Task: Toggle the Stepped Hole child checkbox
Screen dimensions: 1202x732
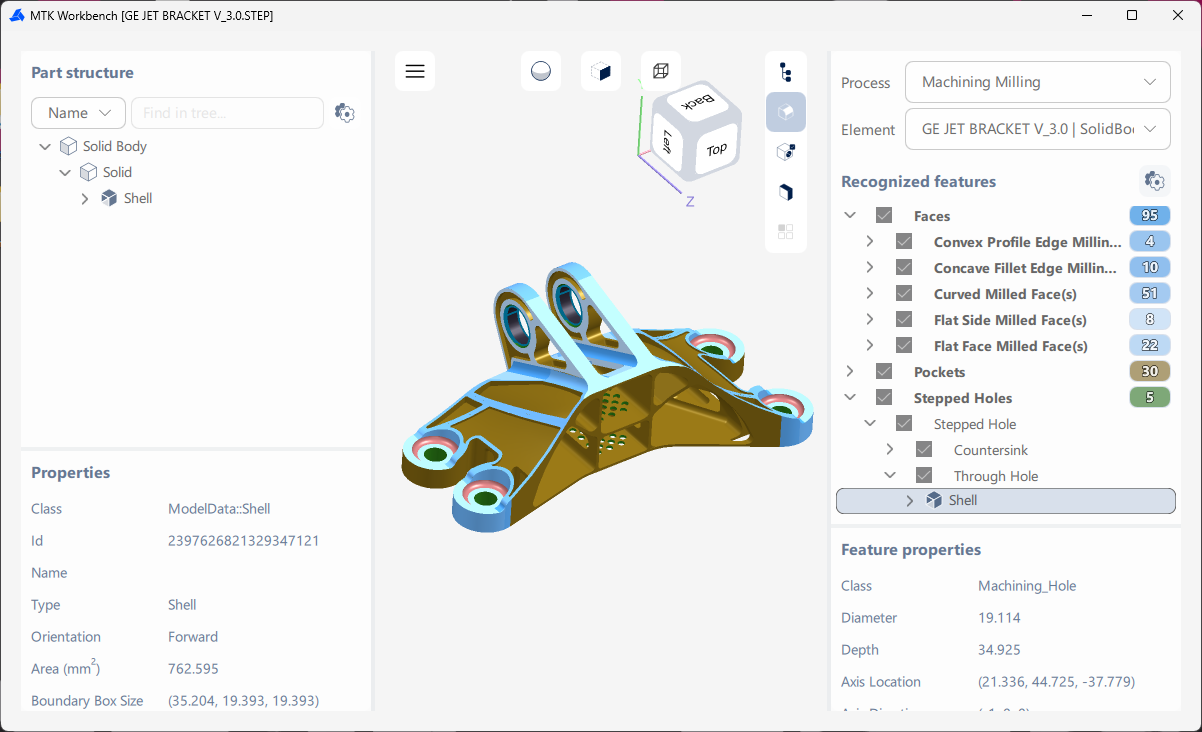Action: coord(904,424)
